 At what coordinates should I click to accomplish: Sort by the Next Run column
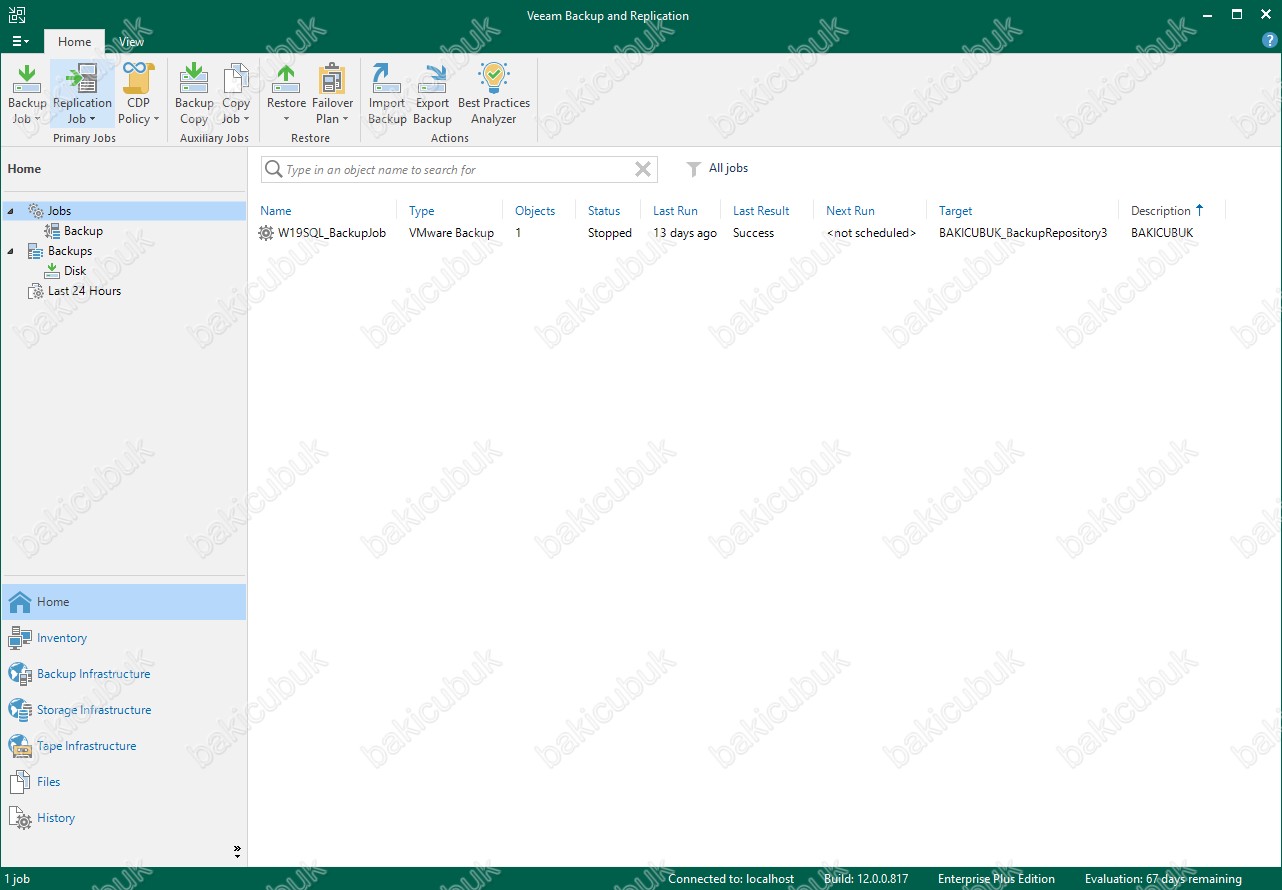tap(850, 211)
